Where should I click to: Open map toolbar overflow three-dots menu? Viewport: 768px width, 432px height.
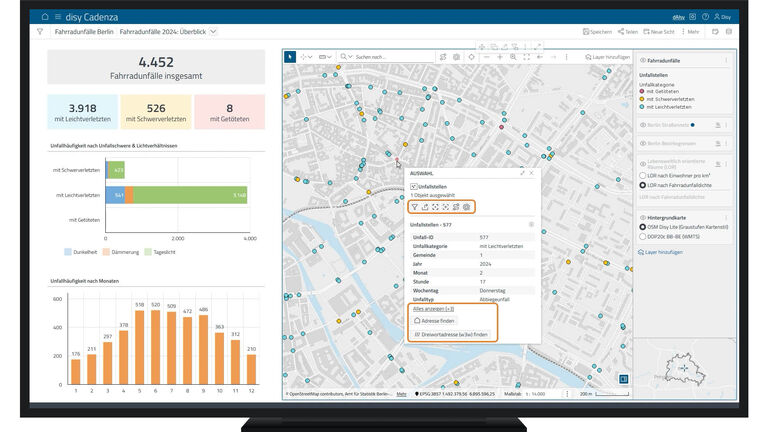pyautogui.click(x=567, y=57)
